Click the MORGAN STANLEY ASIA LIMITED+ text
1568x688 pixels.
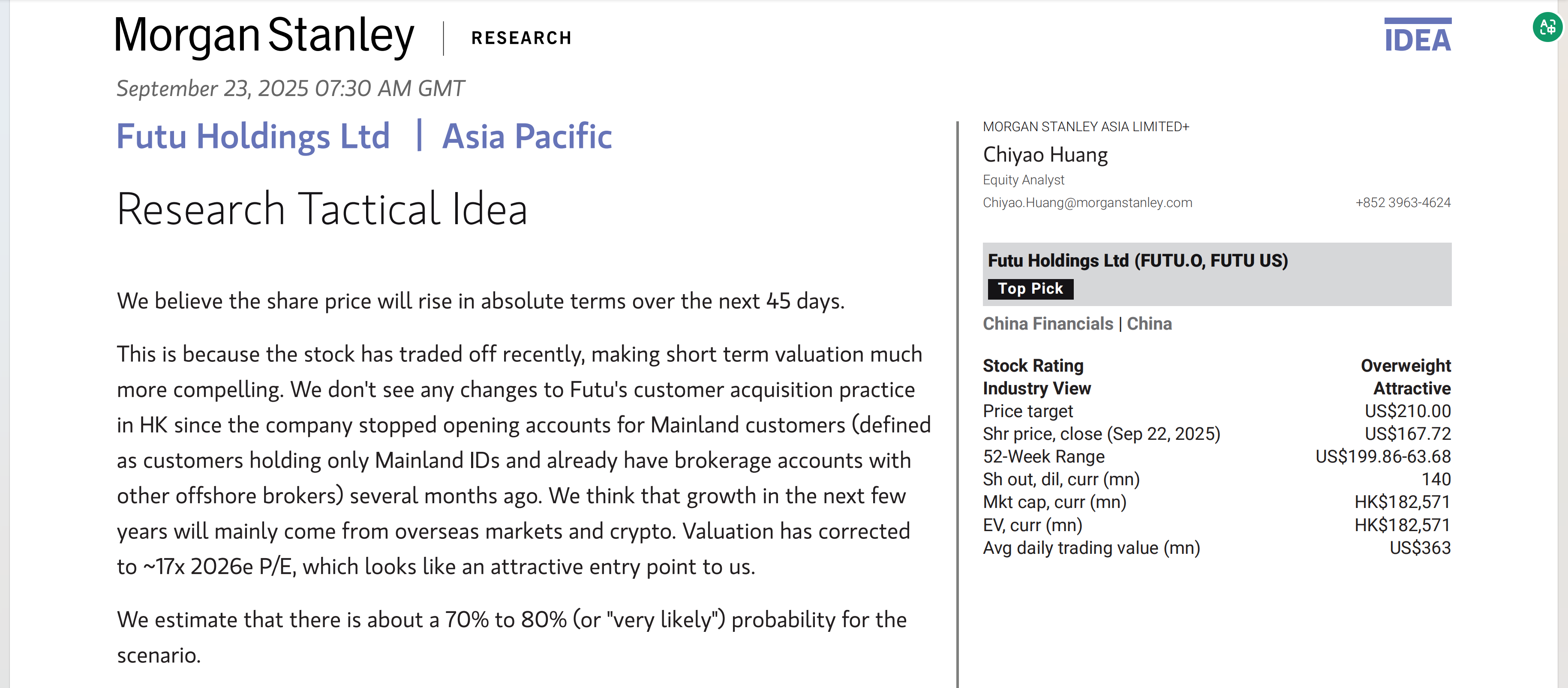(1085, 126)
